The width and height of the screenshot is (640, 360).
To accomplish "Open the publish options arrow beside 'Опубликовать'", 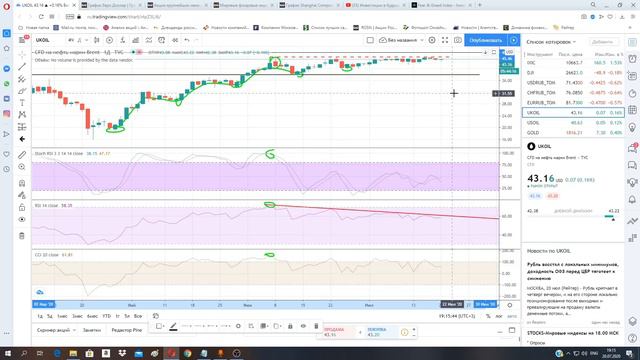I will [513, 40].
